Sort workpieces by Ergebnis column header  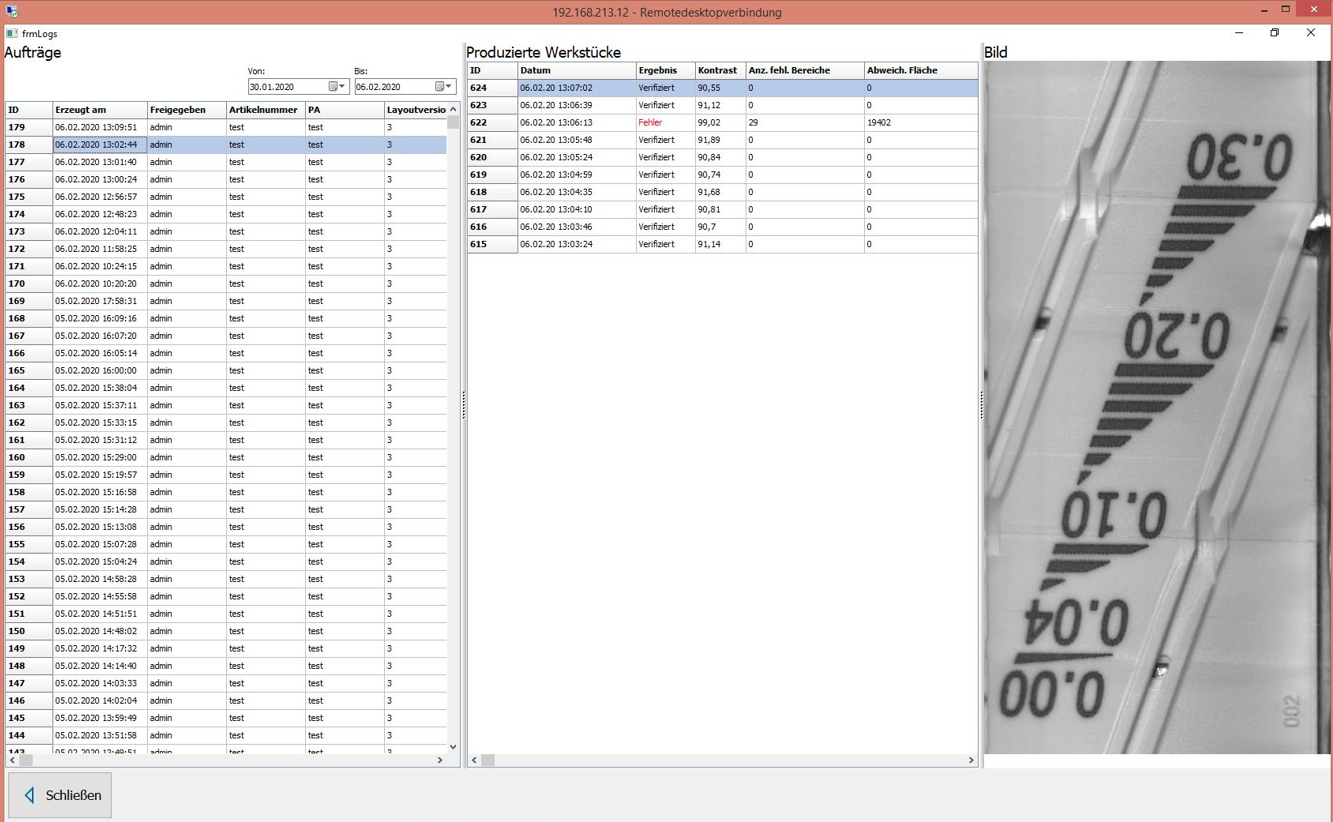(664, 71)
